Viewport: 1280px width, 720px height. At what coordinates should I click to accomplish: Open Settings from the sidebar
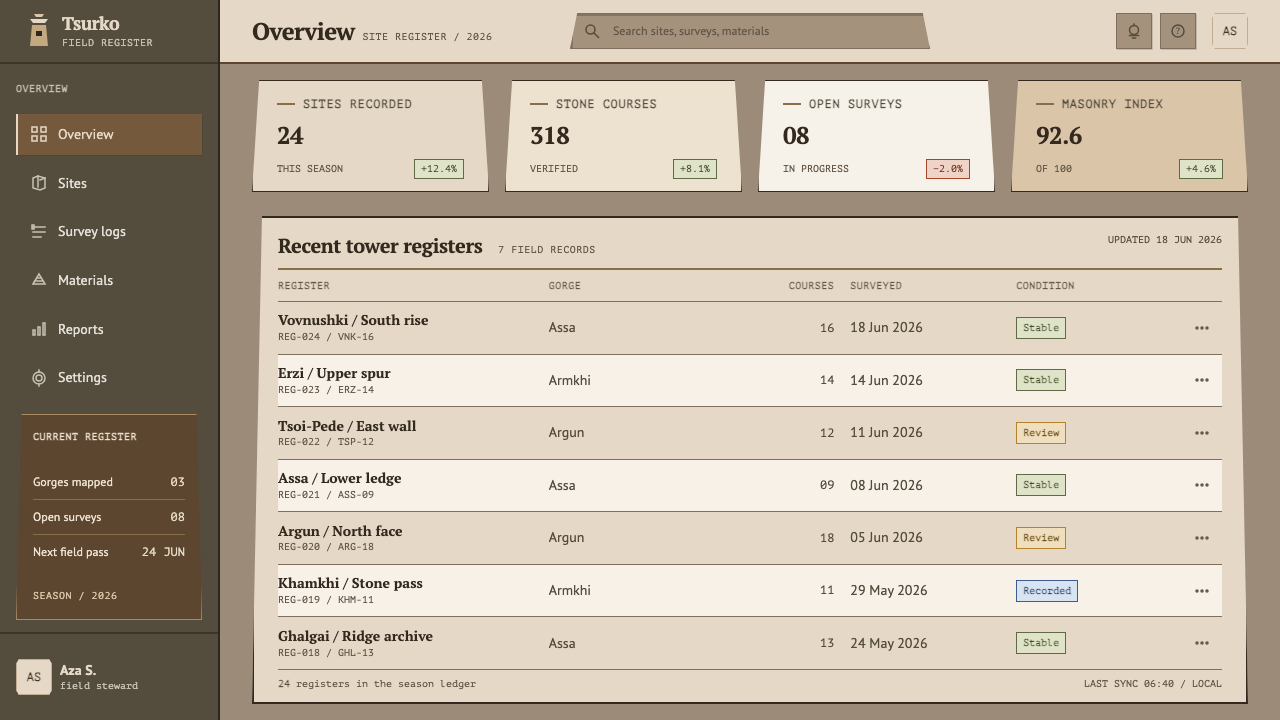click(109, 377)
